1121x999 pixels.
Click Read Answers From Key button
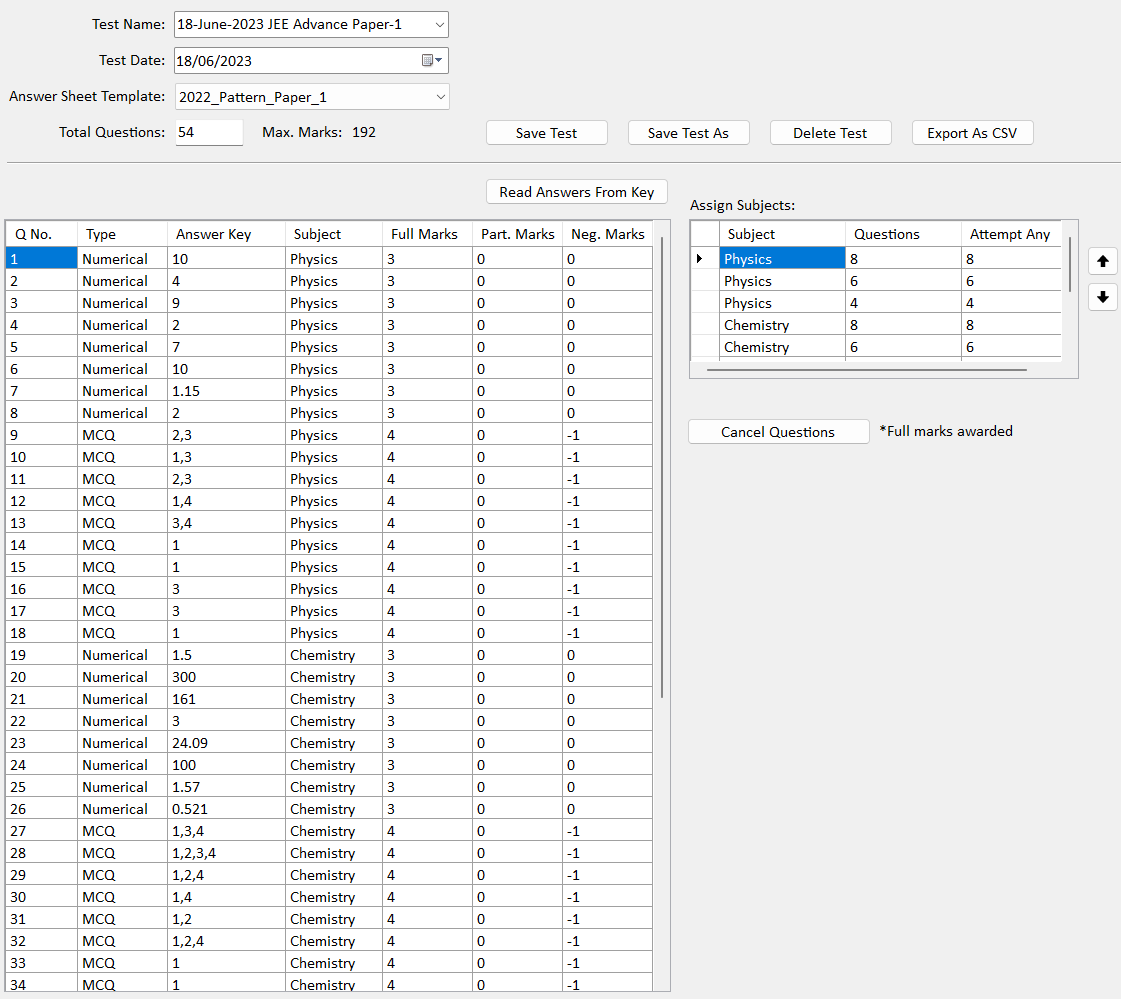point(576,192)
